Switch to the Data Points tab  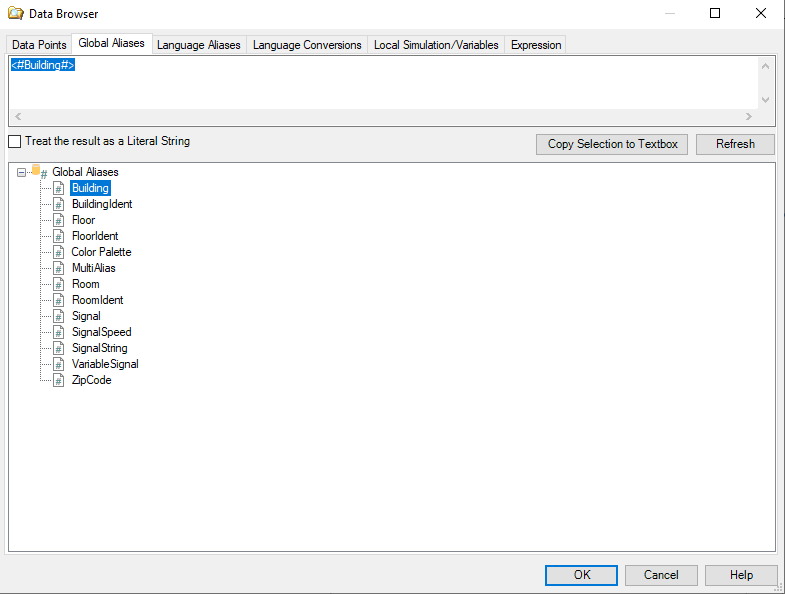click(39, 45)
